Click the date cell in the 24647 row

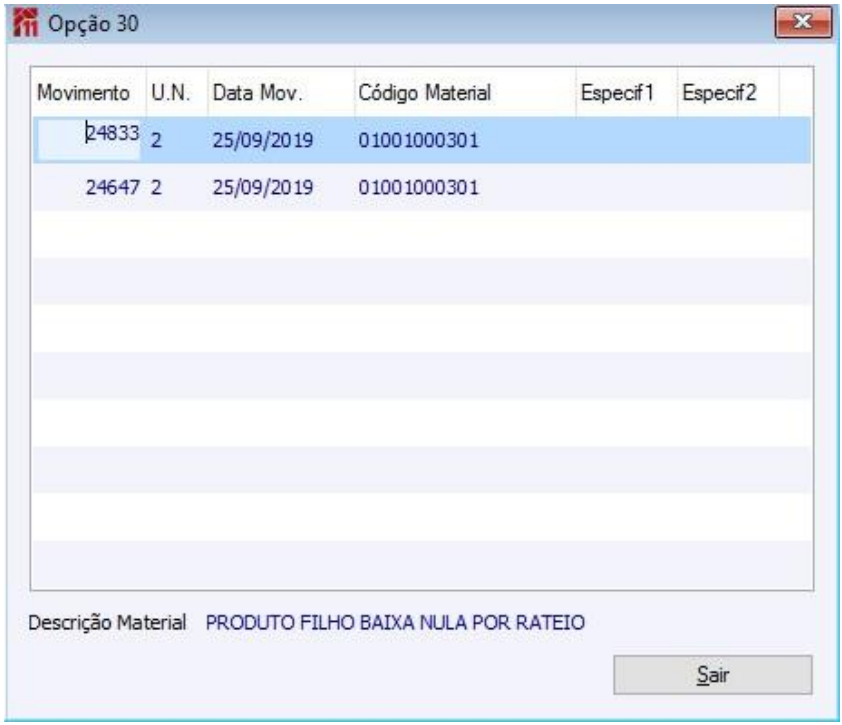pyautogui.click(x=263, y=187)
